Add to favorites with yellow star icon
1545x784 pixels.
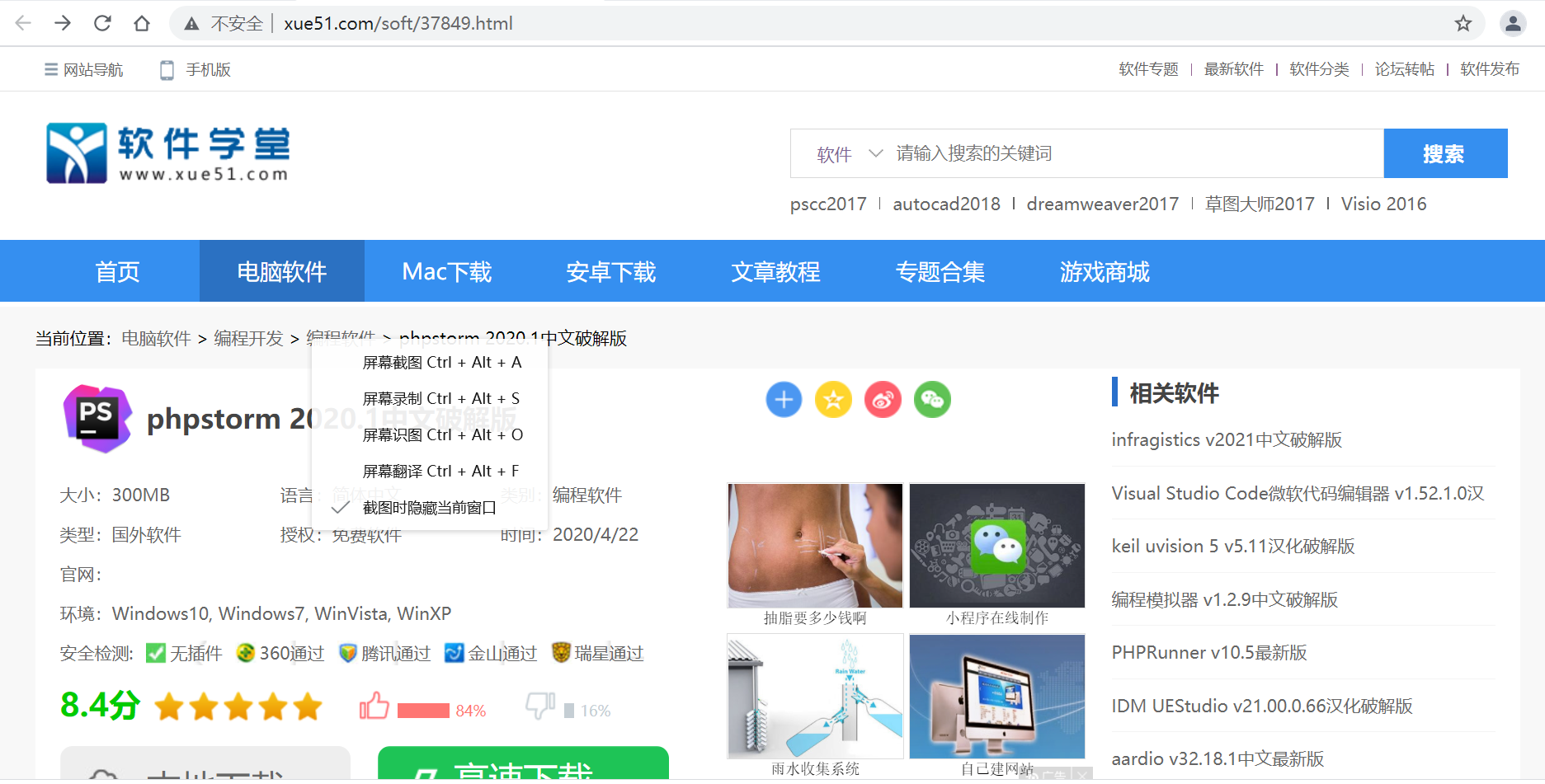click(x=833, y=400)
